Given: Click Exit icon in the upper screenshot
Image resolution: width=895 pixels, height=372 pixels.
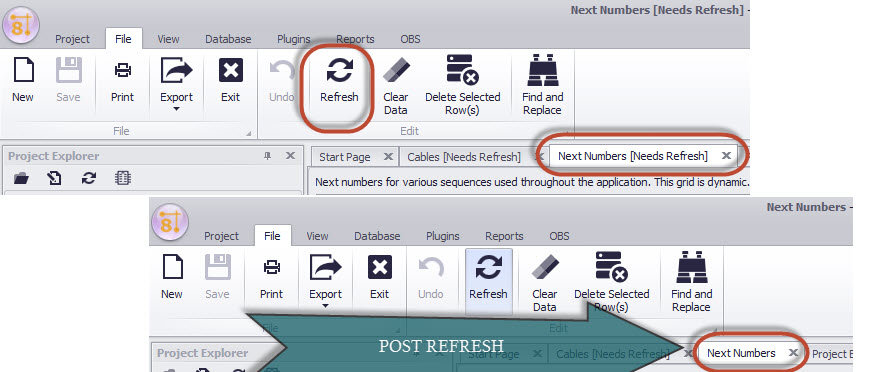Looking at the screenshot, I should pyautogui.click(x=231, y=71).
